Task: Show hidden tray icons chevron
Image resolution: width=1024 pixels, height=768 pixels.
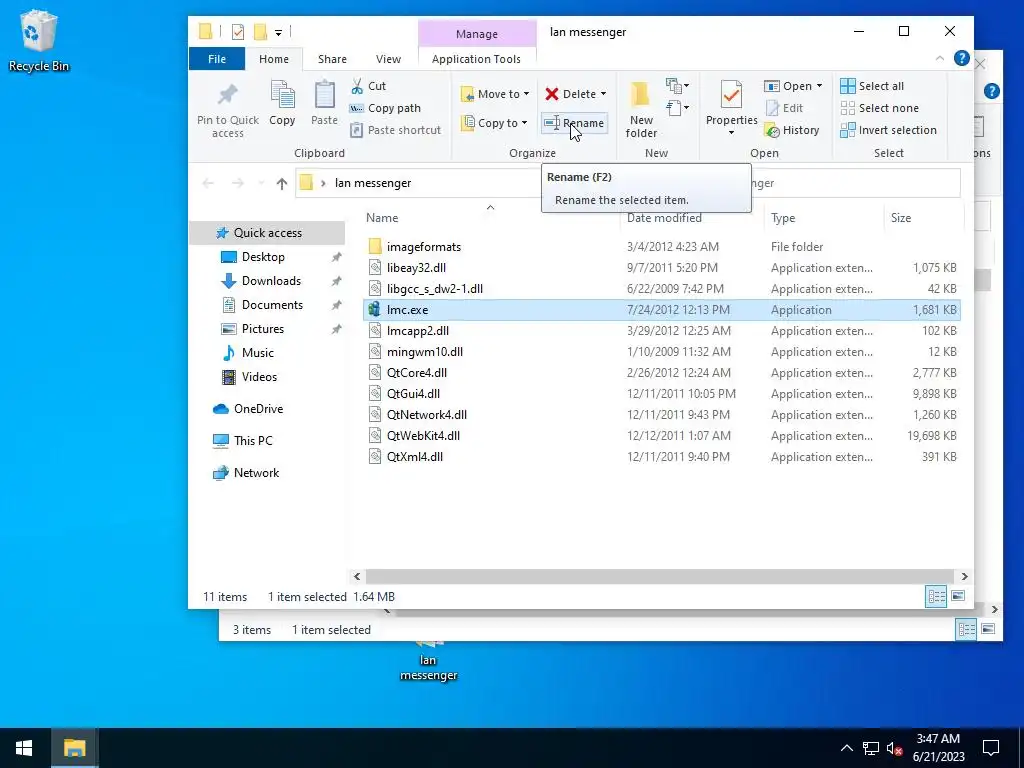Action: click(x=846, y=748)
